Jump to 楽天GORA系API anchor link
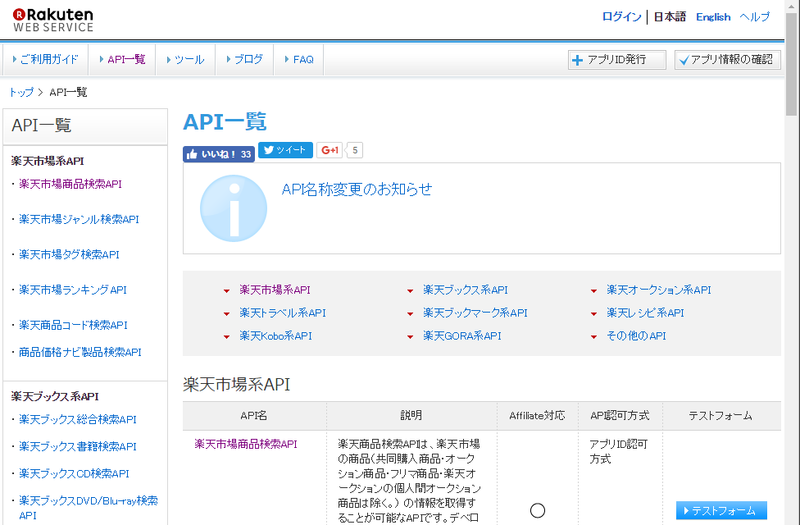 [462, 336]
